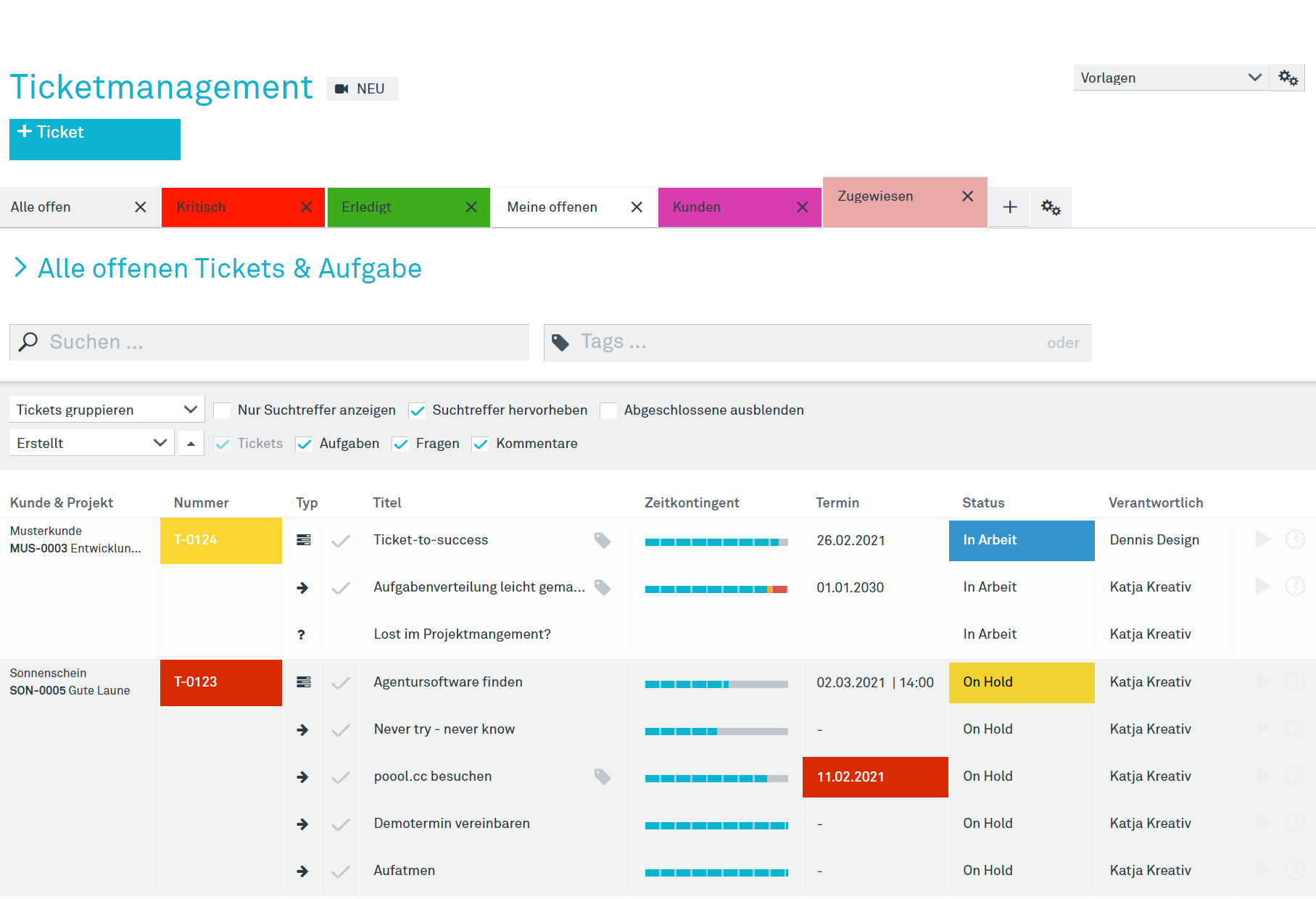Open the Tickets gruppieren dropdown

106,409
